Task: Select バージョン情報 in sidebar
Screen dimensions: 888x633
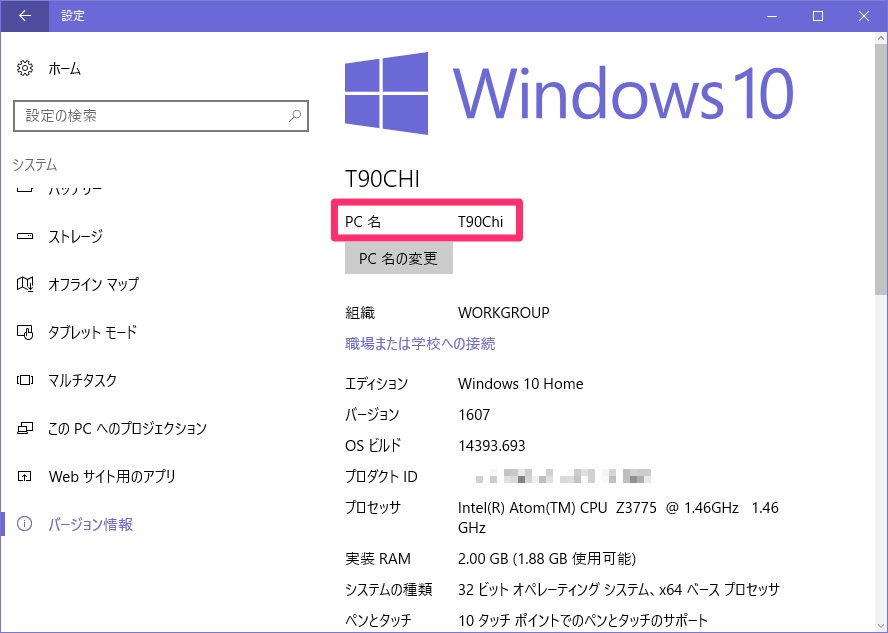Action: tap(91, 524)
